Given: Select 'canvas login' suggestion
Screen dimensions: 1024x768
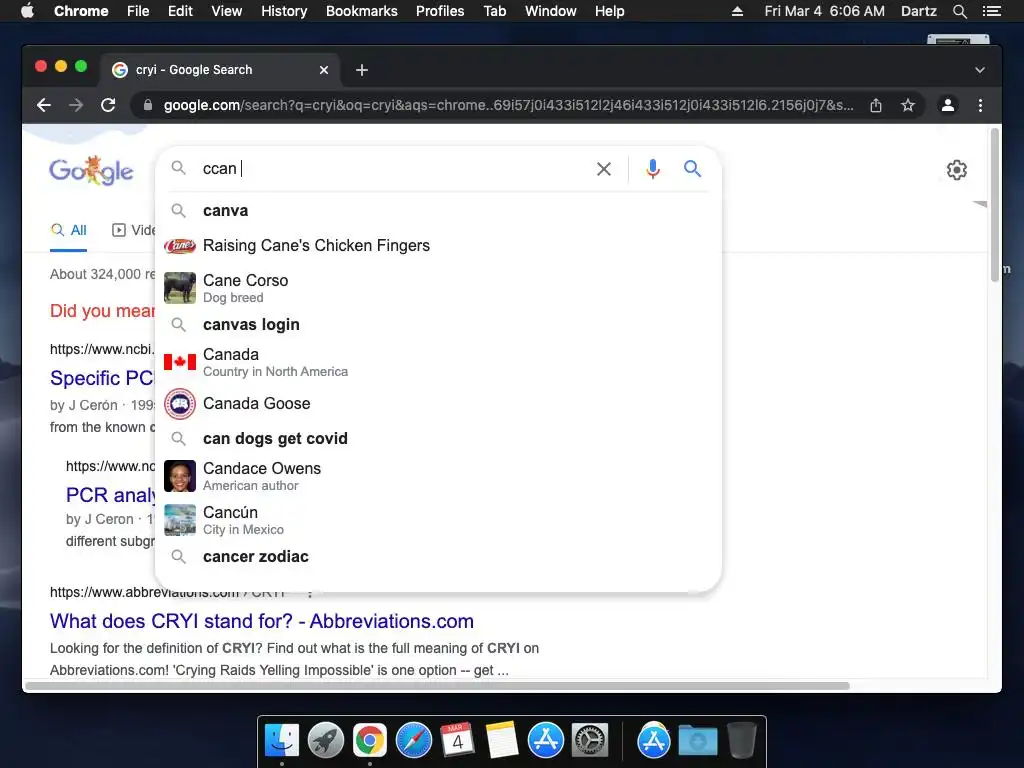Looking at the screenshot, I should pyautogui.click(x=438, y=325).
